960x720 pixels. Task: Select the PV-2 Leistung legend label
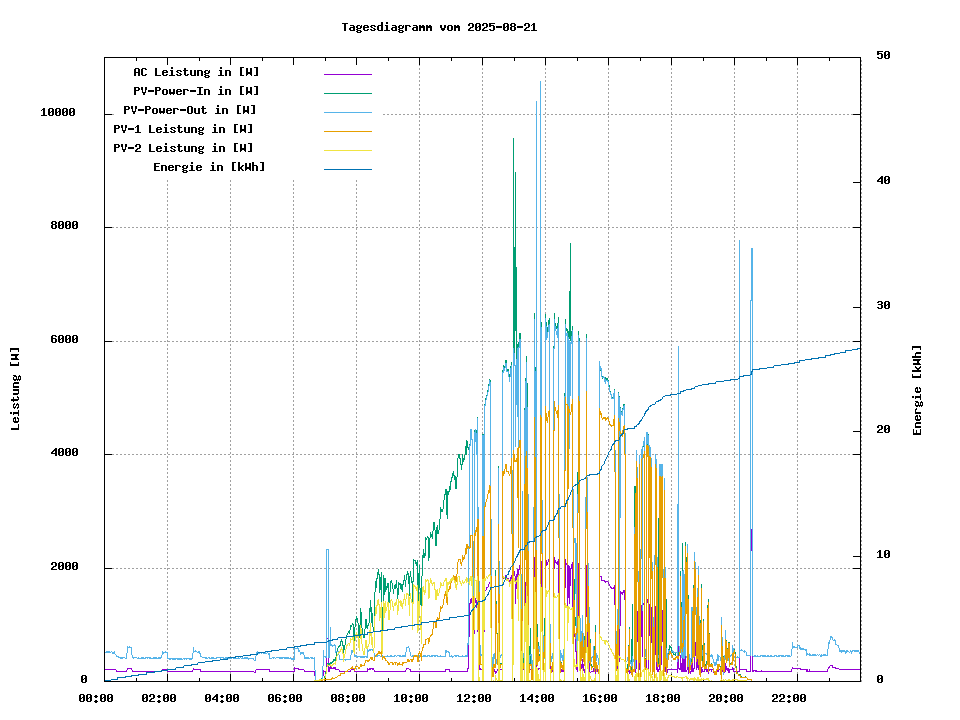click(183, 148)
